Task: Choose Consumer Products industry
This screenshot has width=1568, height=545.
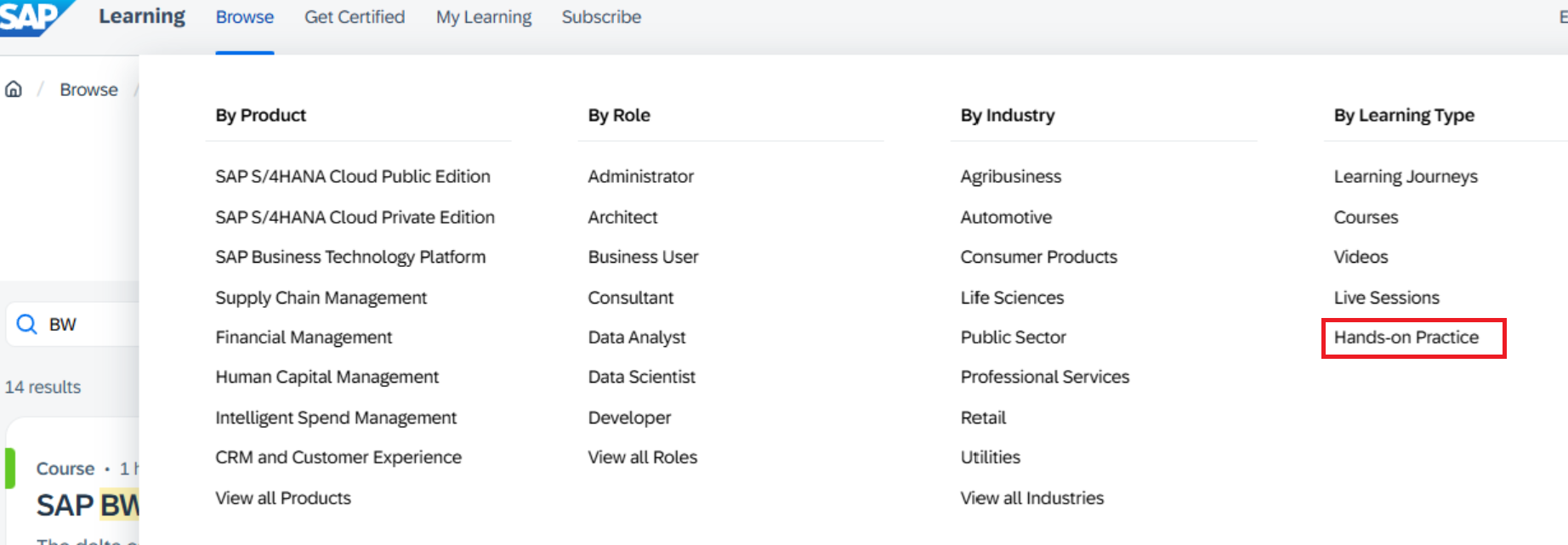Action: pyautogui.click(x=1038, y=257)
